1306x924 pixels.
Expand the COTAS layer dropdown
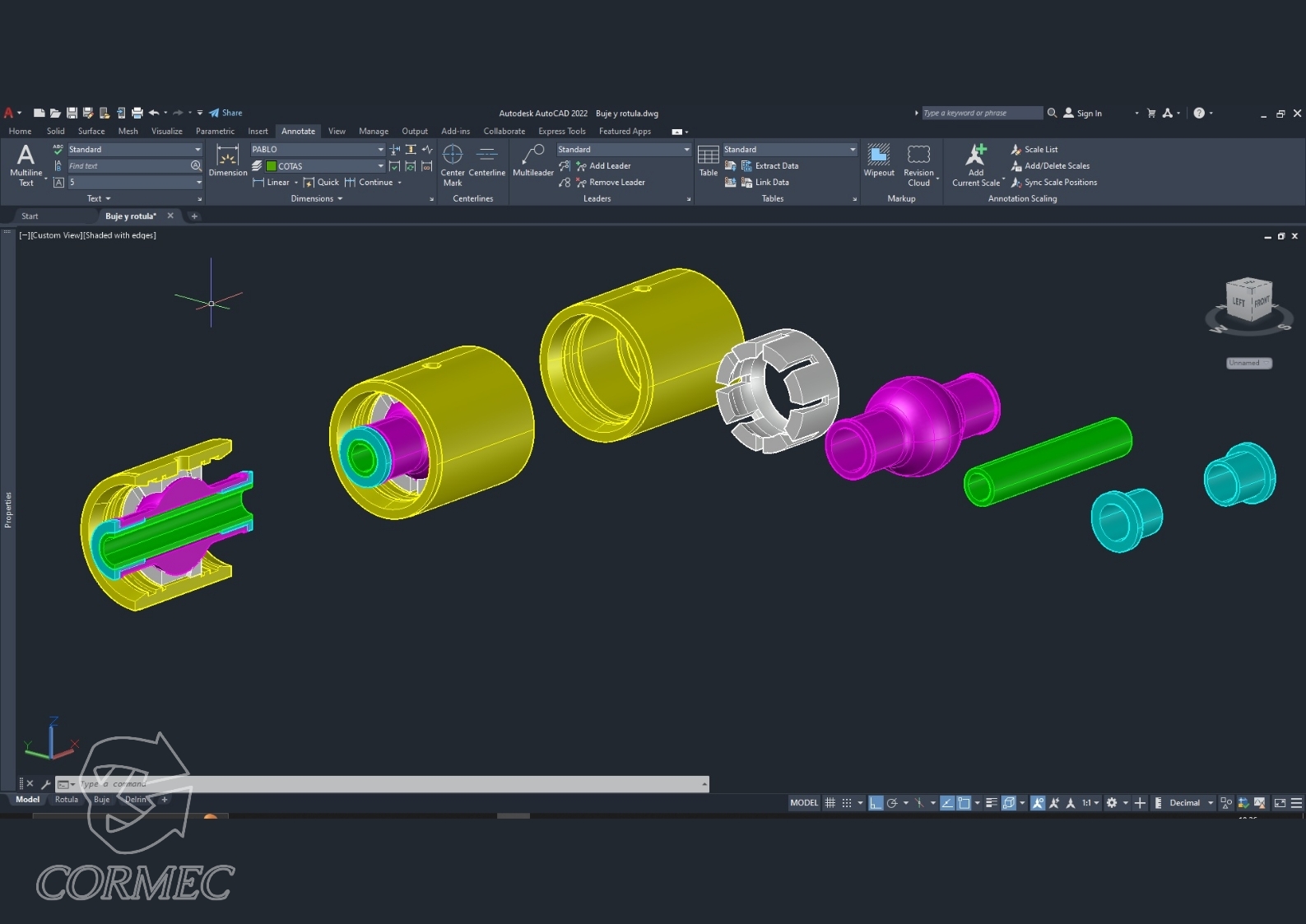pos(380,166)
